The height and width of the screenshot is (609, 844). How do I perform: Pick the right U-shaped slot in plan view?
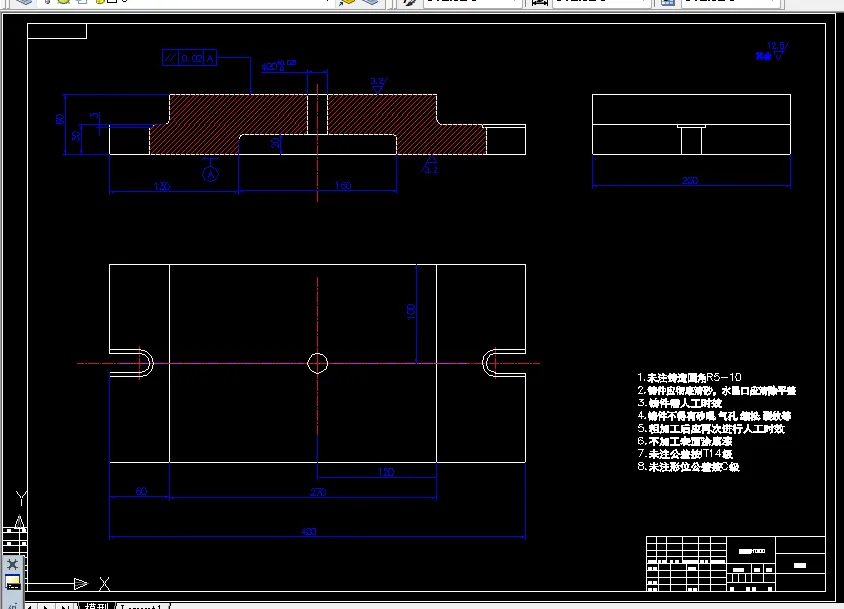coord(504,363)
